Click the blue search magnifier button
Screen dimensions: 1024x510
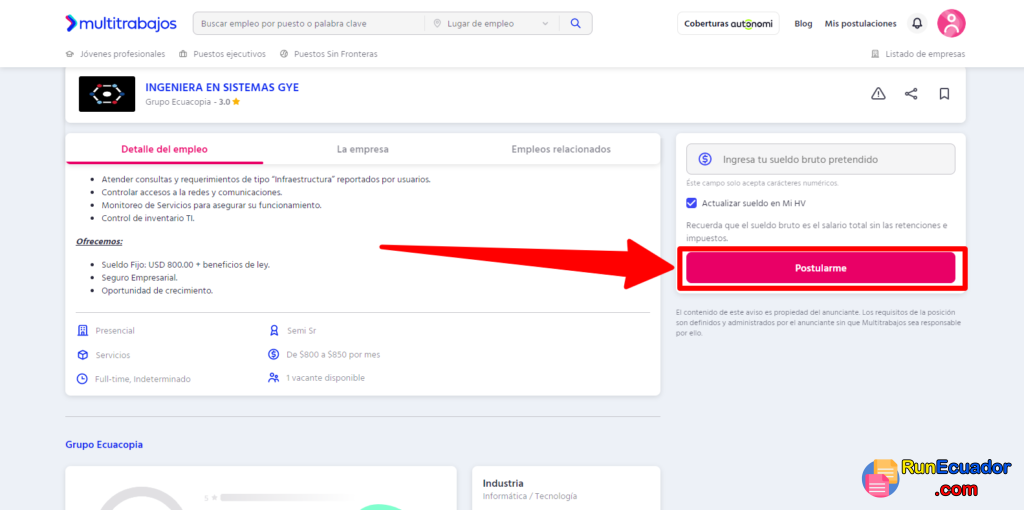pyautogui.click(x=575, y=24)
